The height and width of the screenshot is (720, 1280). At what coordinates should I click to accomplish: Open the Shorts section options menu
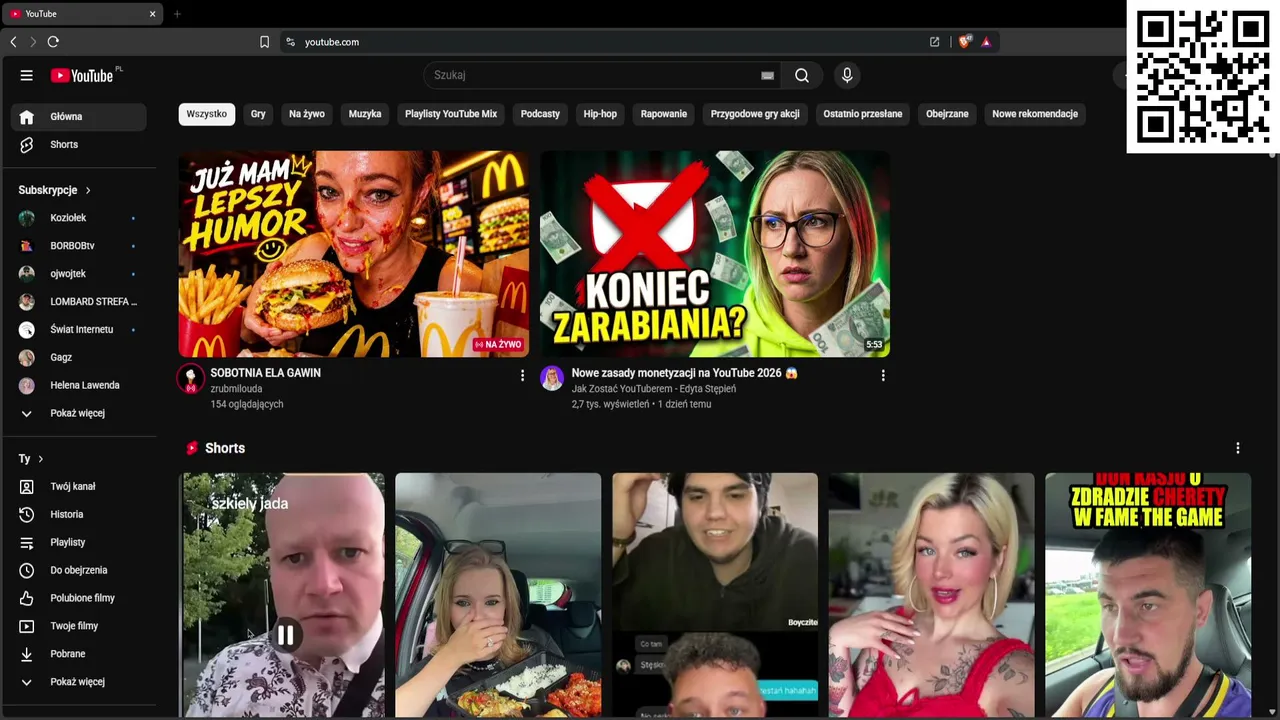click(x=1238, y=448)
